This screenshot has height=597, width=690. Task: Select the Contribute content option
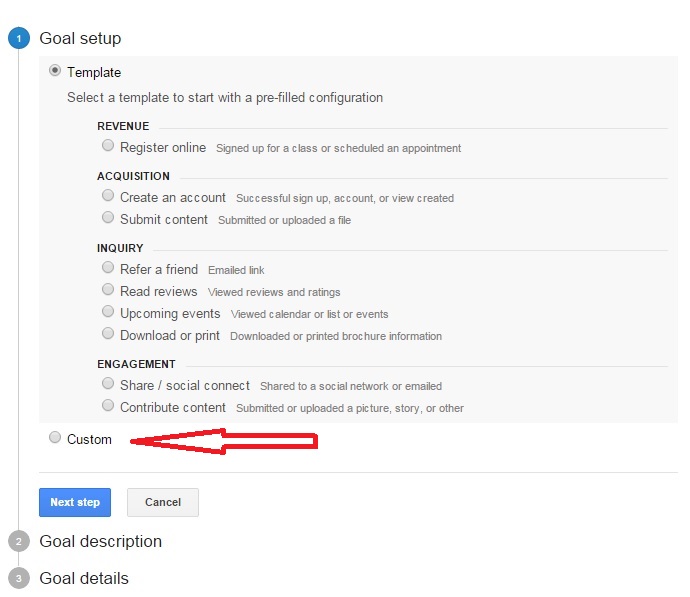click(x=108, y=406)
